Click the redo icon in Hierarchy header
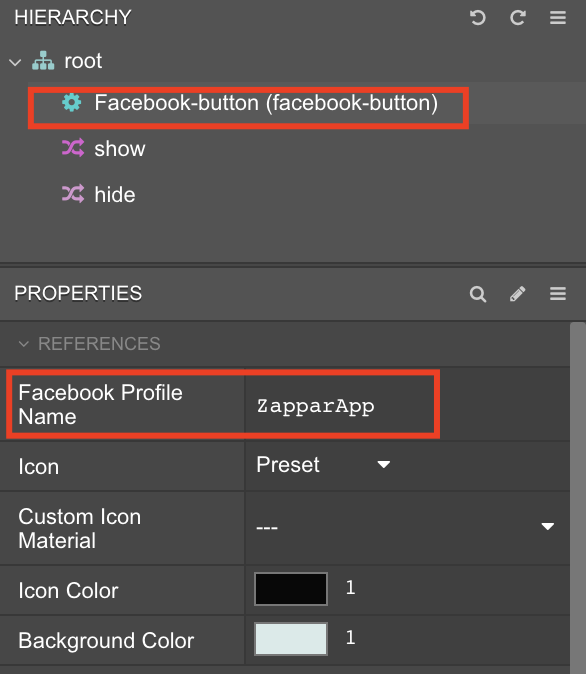 click(x=518, y=18)
